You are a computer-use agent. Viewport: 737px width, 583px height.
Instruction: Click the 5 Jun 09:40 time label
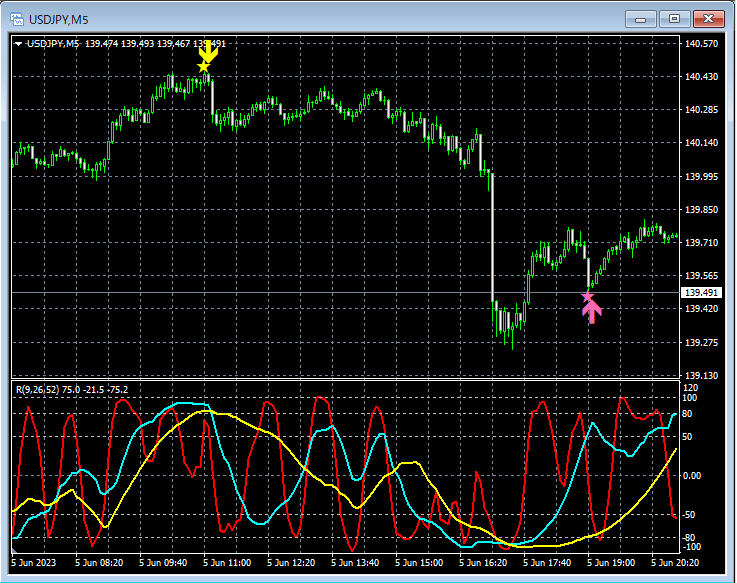pos(163,563)
